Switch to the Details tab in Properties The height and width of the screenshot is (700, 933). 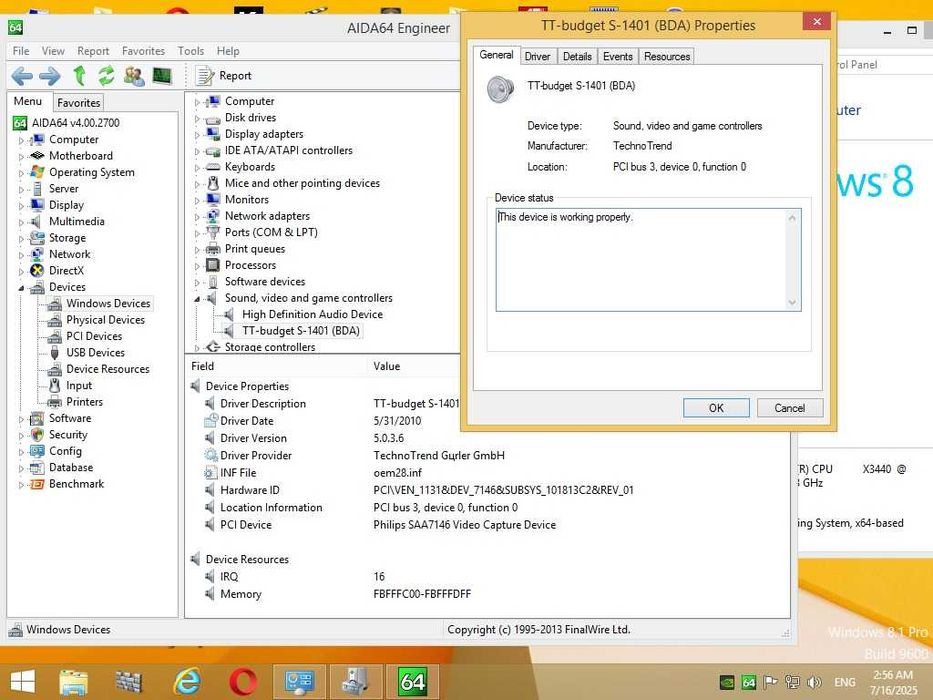click(577, 57)
